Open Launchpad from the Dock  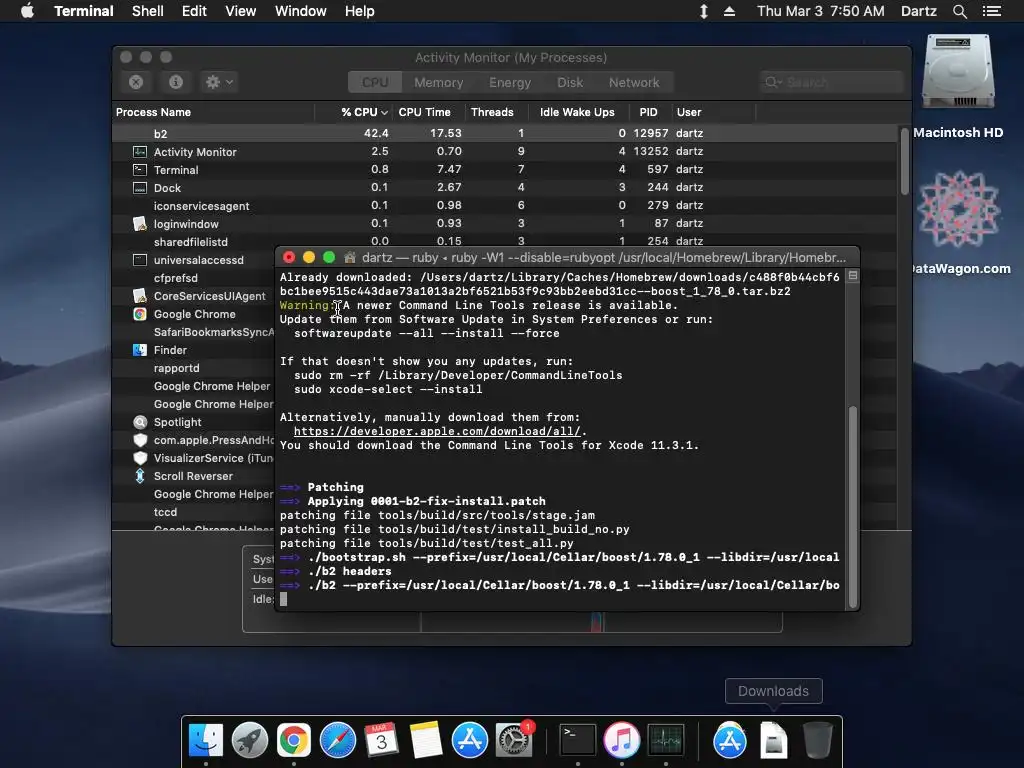tap(249, 741)
